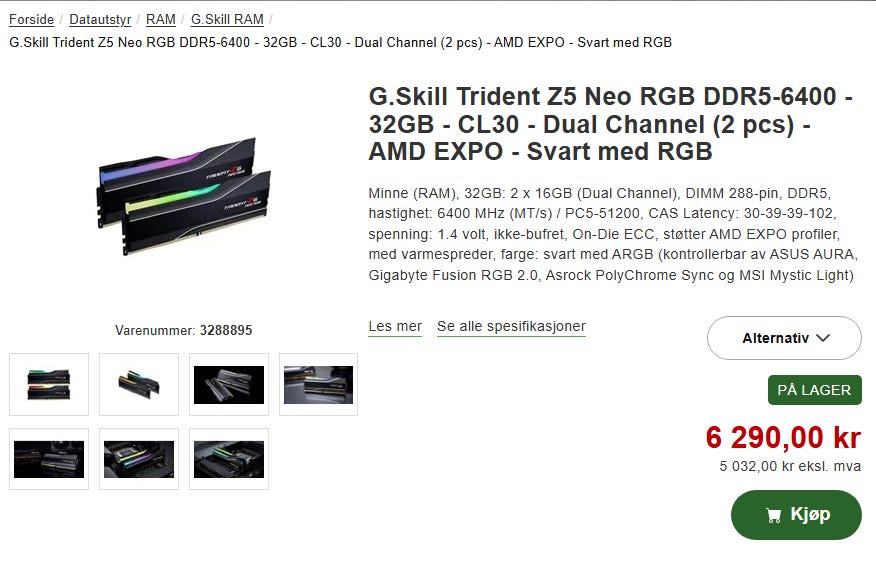Viewport: 876px width, 584px height.
Task: Select last thumbnail in second row
Action: (229, 459)
